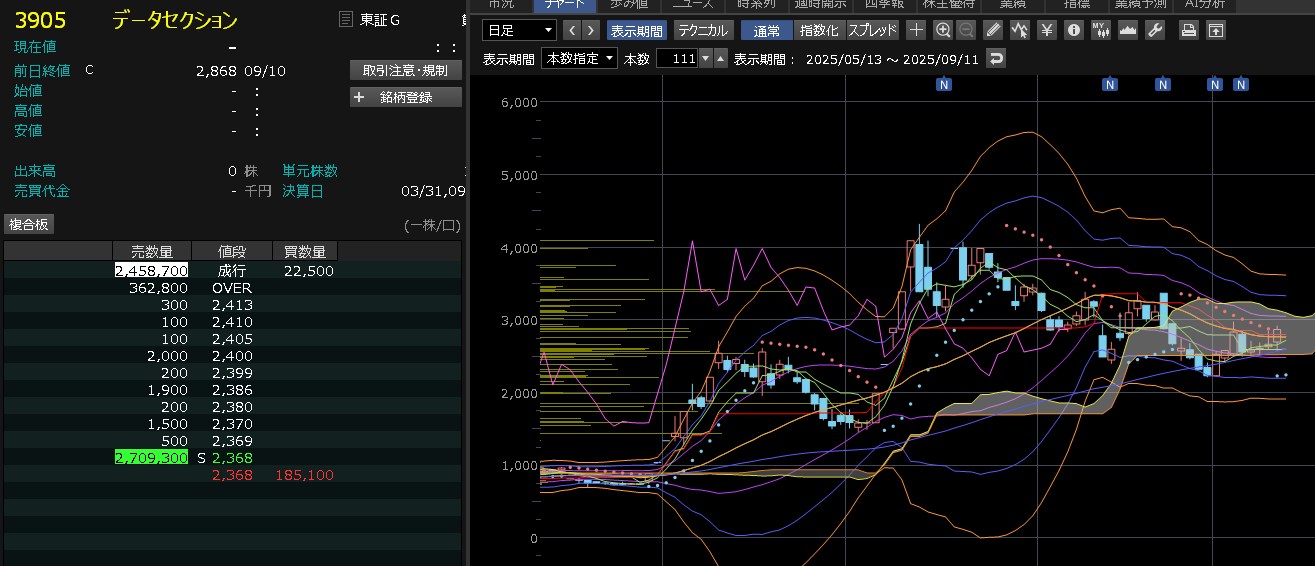The width and height of the screenshot is (1315, 566).
Task: Toggle 表示期間 display period button
Action: [x=636, y=30]
